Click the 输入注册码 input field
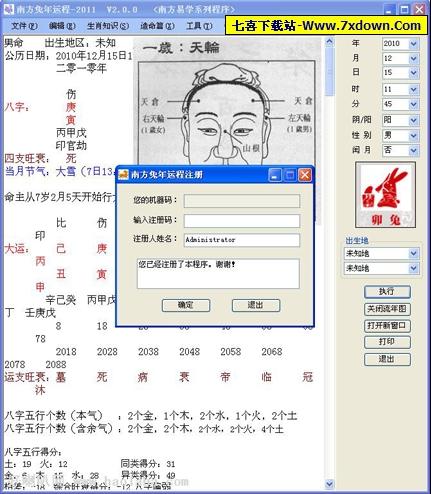The width and height of the screenshot is (431, 494). [242, 220]
